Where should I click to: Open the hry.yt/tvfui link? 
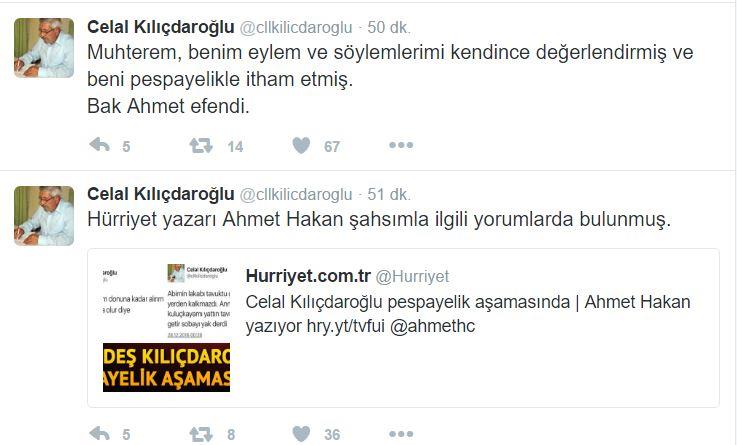346,326
